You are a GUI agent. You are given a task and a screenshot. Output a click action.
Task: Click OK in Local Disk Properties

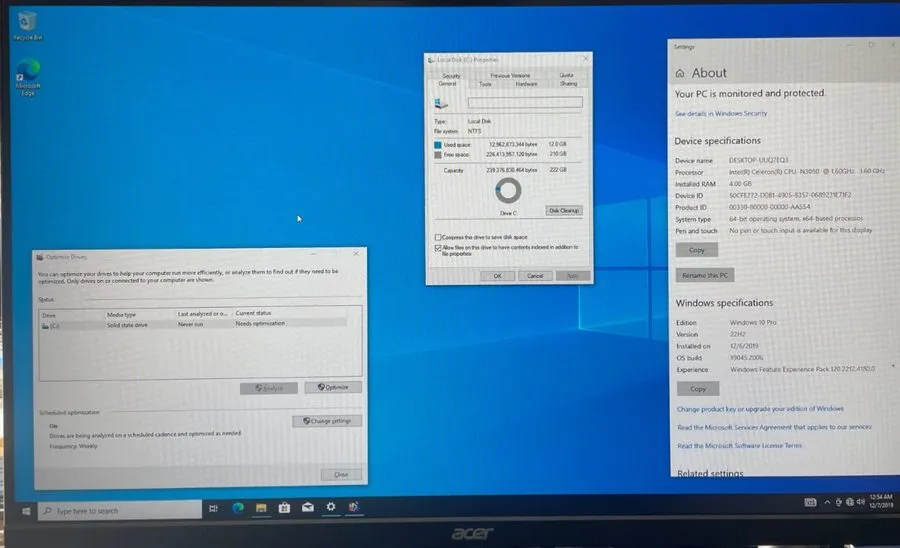[497, 276]
